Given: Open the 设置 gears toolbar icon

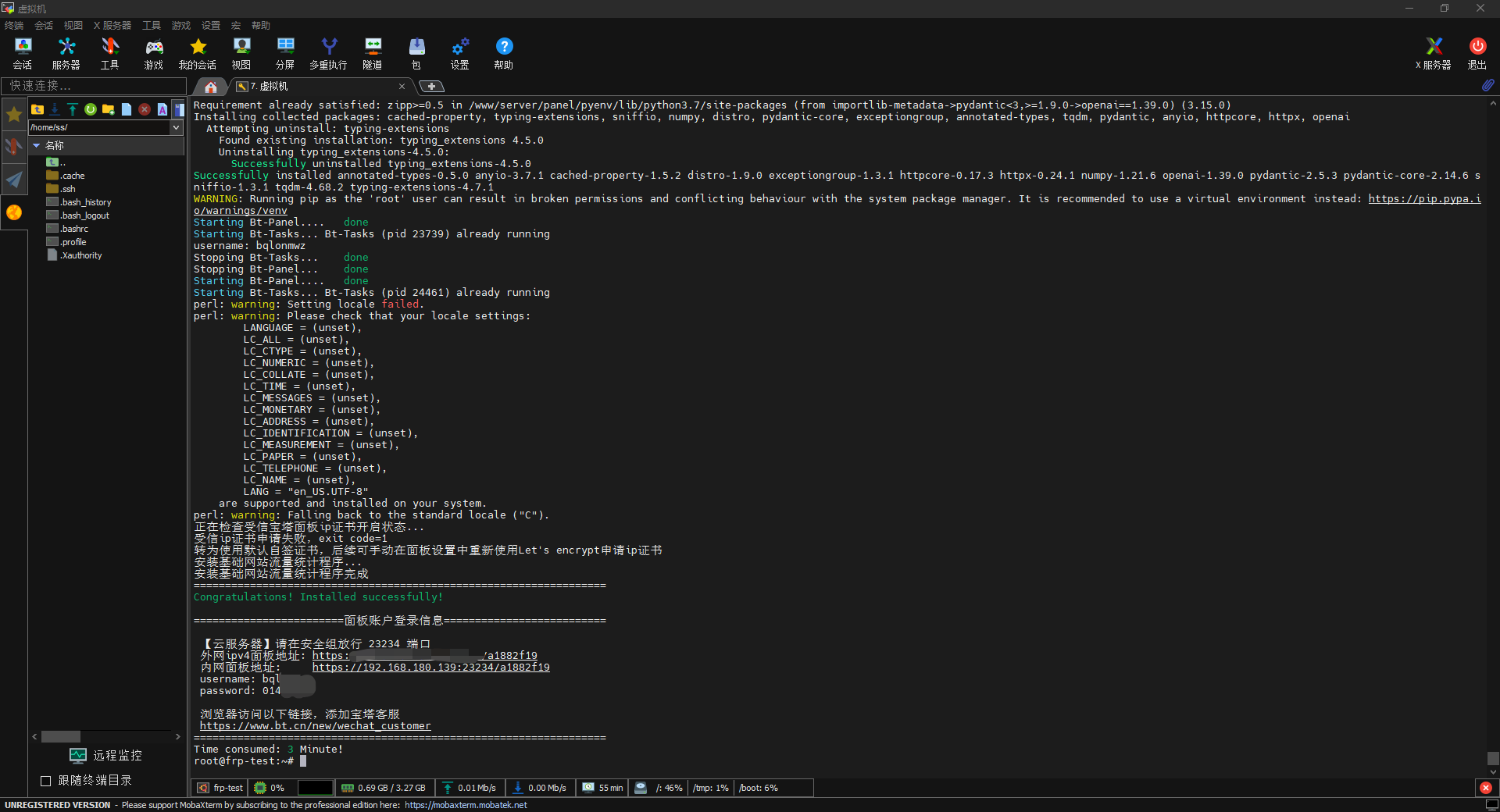Looking at the screenshot, I should (460, 54).
